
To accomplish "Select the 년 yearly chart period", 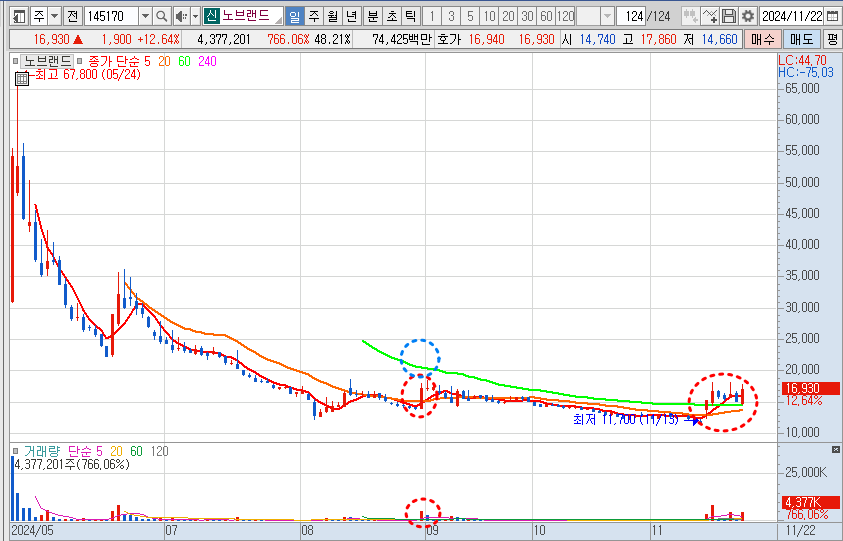I will pyautogui.click(x=352, y=16).
